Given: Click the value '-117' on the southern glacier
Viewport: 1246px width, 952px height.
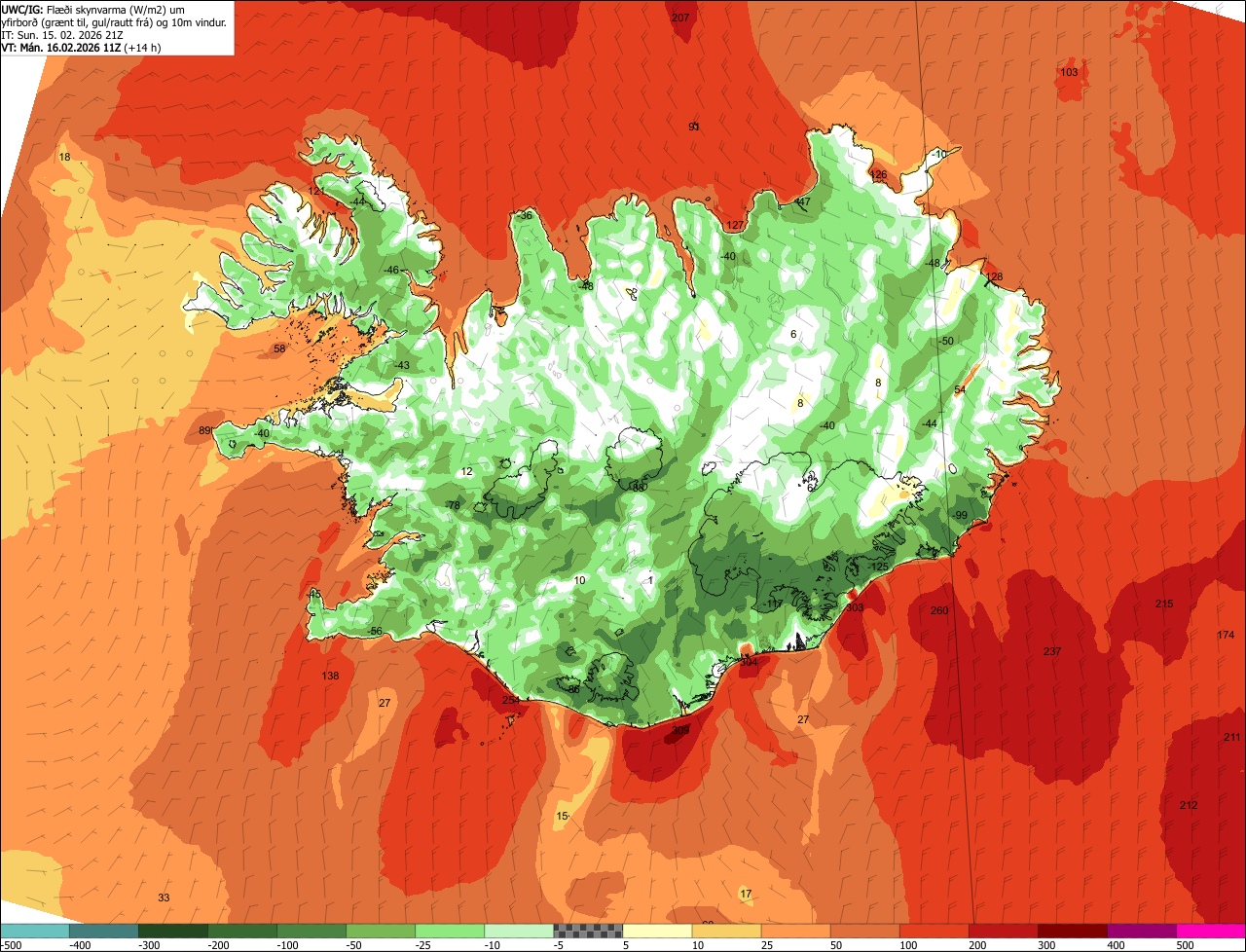Looking at the screenshot, I should (x=774, y=605).
